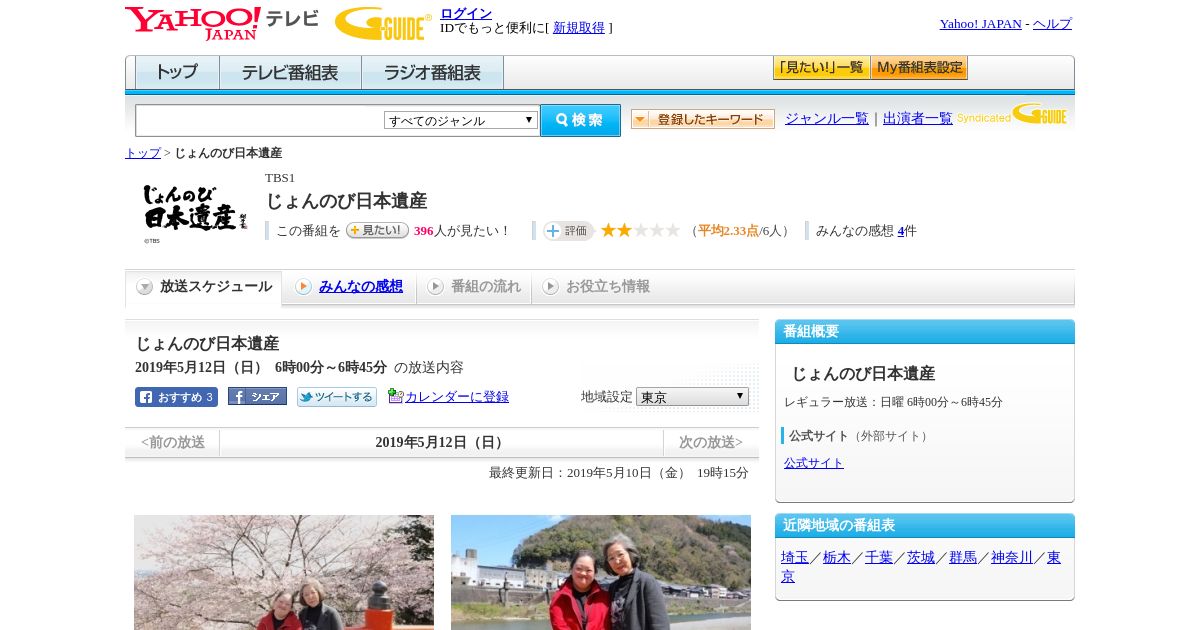The image size is (1200, 630).
Task: Open 茨城 regional program guide
Action: [921, 558]
